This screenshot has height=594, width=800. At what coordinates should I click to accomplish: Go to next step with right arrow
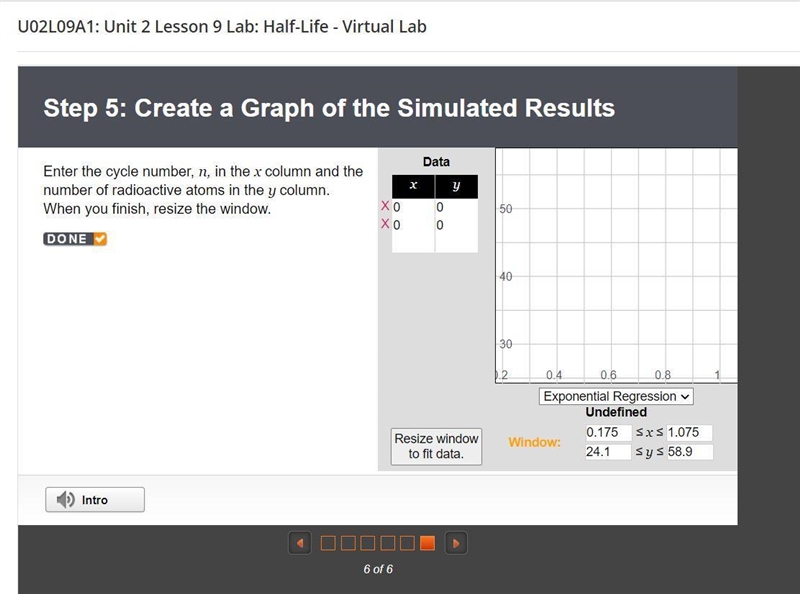click(456, 543)
